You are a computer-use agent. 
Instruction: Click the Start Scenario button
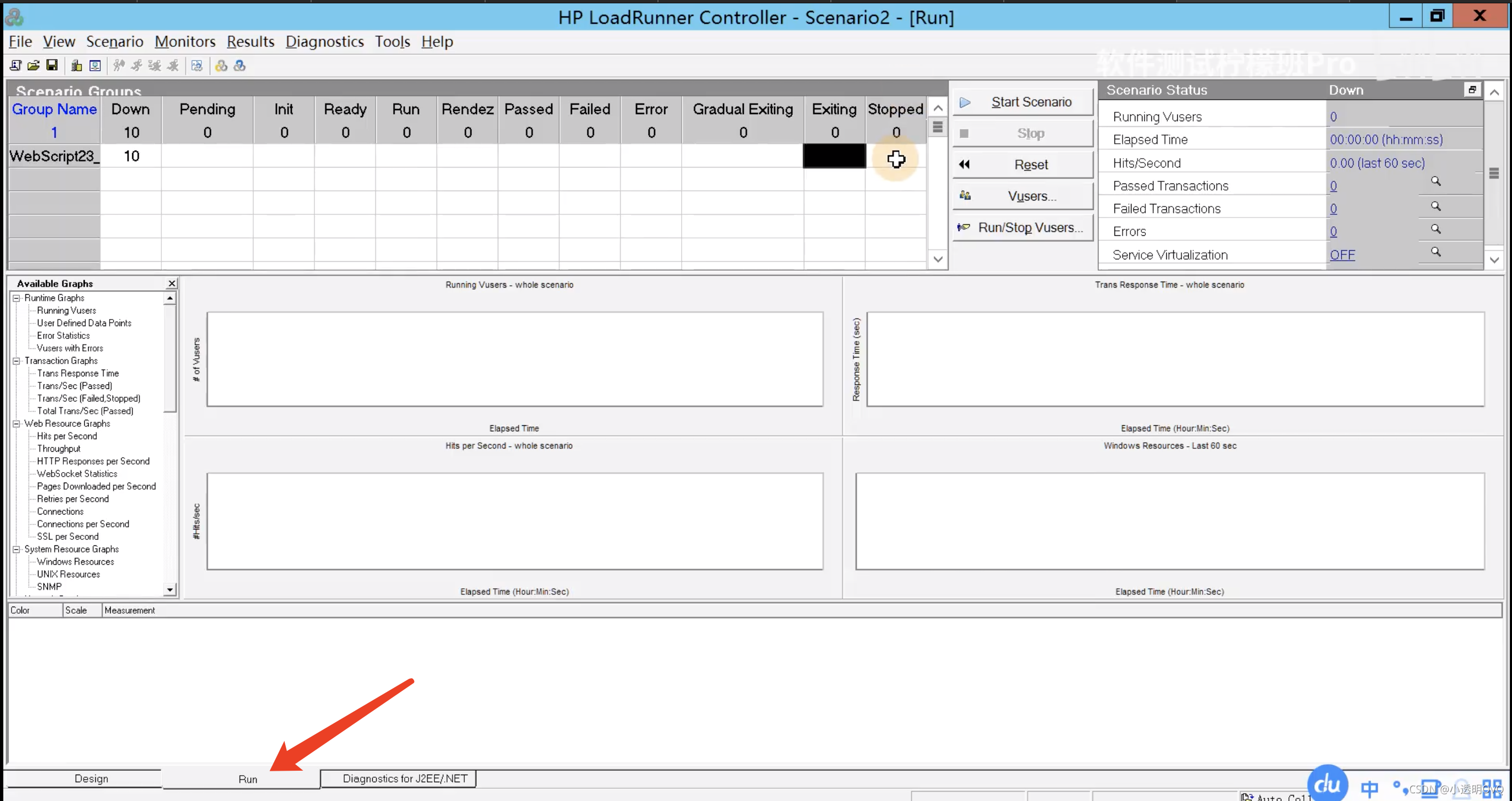(1022, 102)
